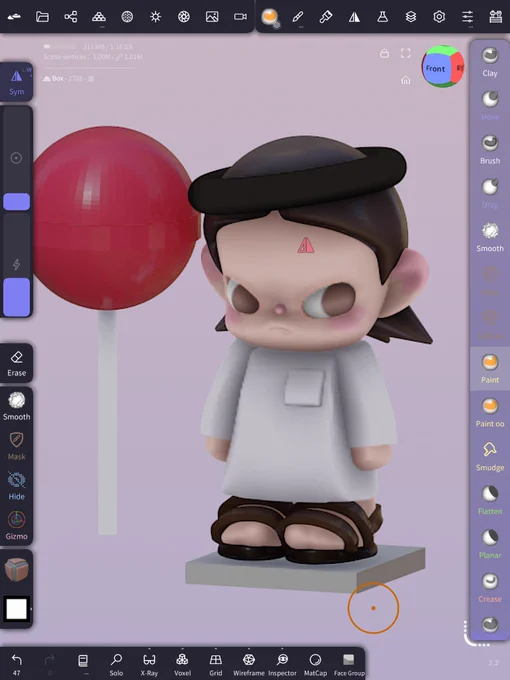The width and height of the screenshot is (510, 680).
Task: Select the Drag tool
Action: coord(490,193)
